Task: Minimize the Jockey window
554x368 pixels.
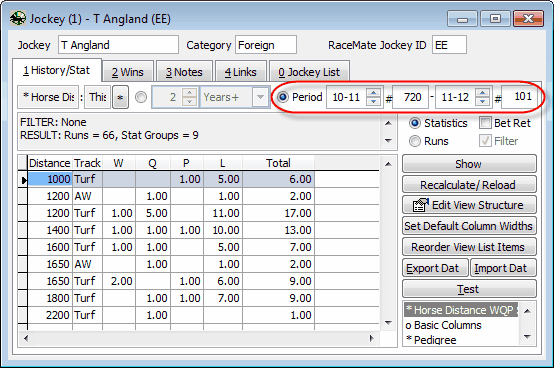Action: 462,18
